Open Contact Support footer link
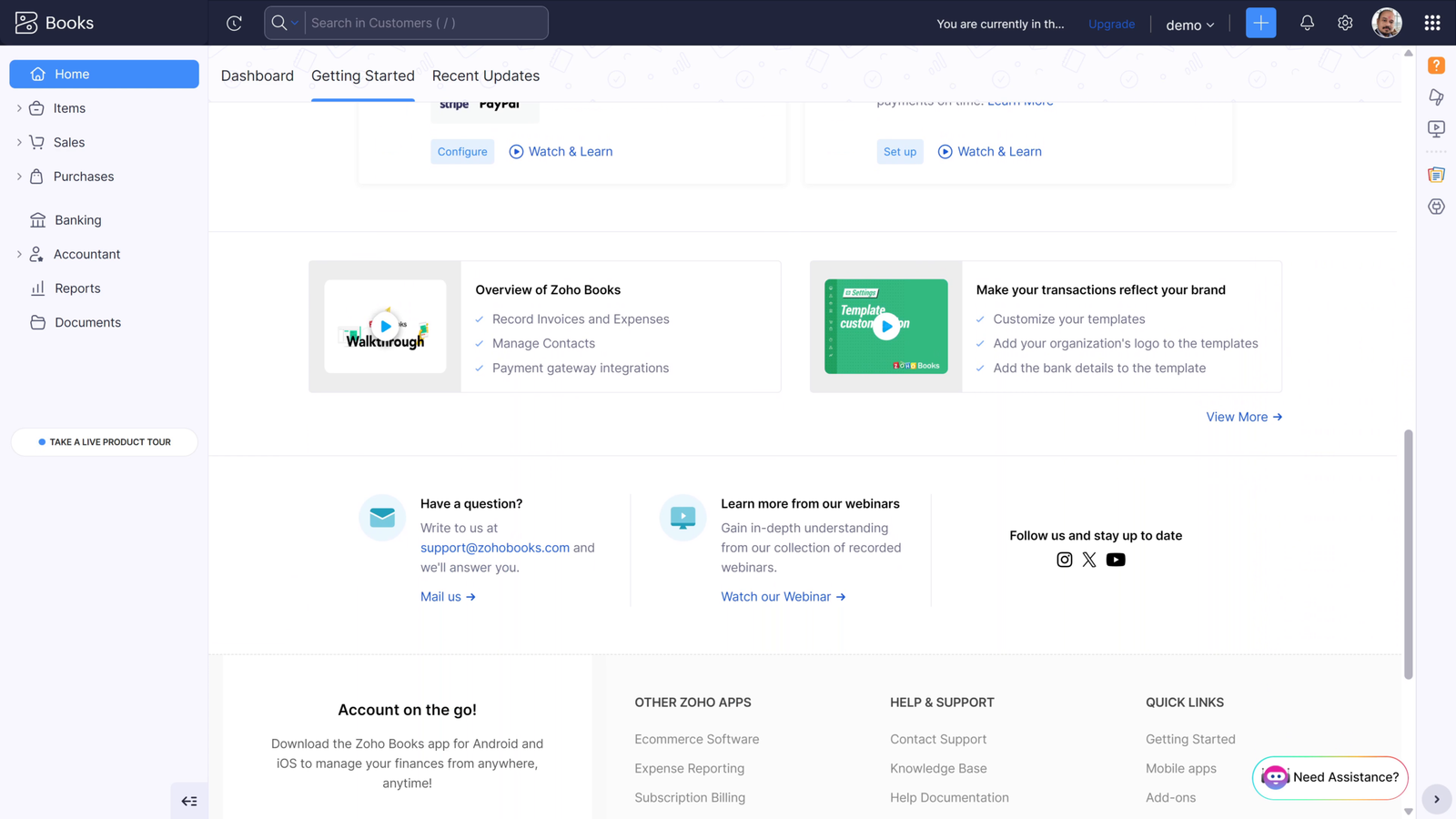The width and height of the screenshot is (1456, 819). point(938,740)
